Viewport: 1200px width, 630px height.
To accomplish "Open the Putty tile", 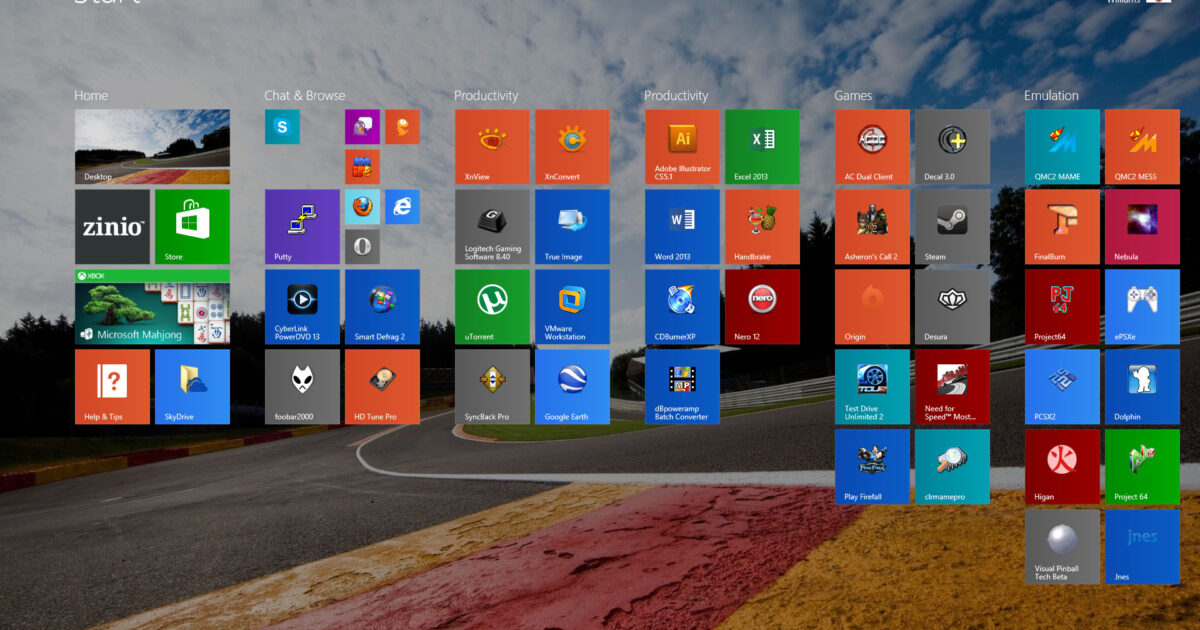I will [x=302, y=227].
